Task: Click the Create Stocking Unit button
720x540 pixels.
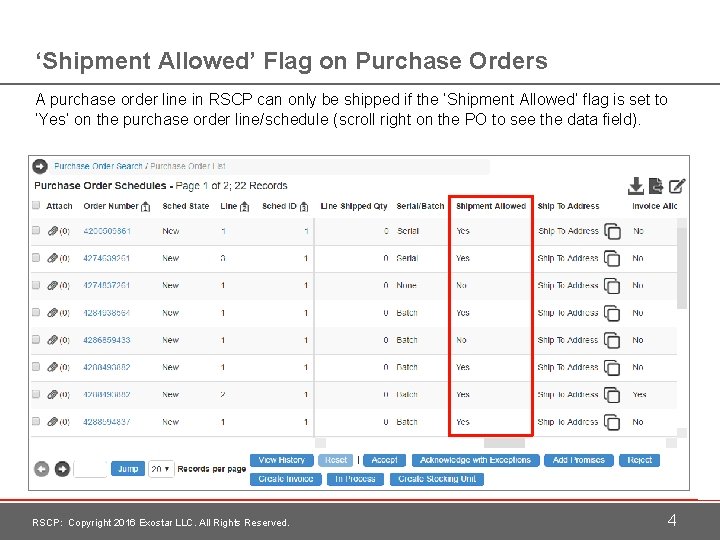Action: 437,479
